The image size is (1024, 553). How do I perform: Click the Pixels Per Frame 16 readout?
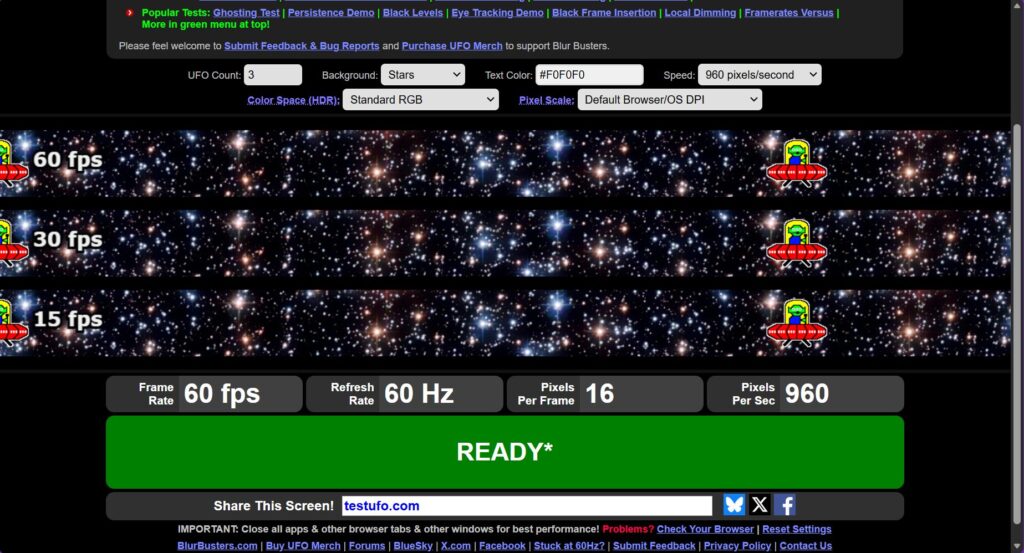click(x=605, y=394)
